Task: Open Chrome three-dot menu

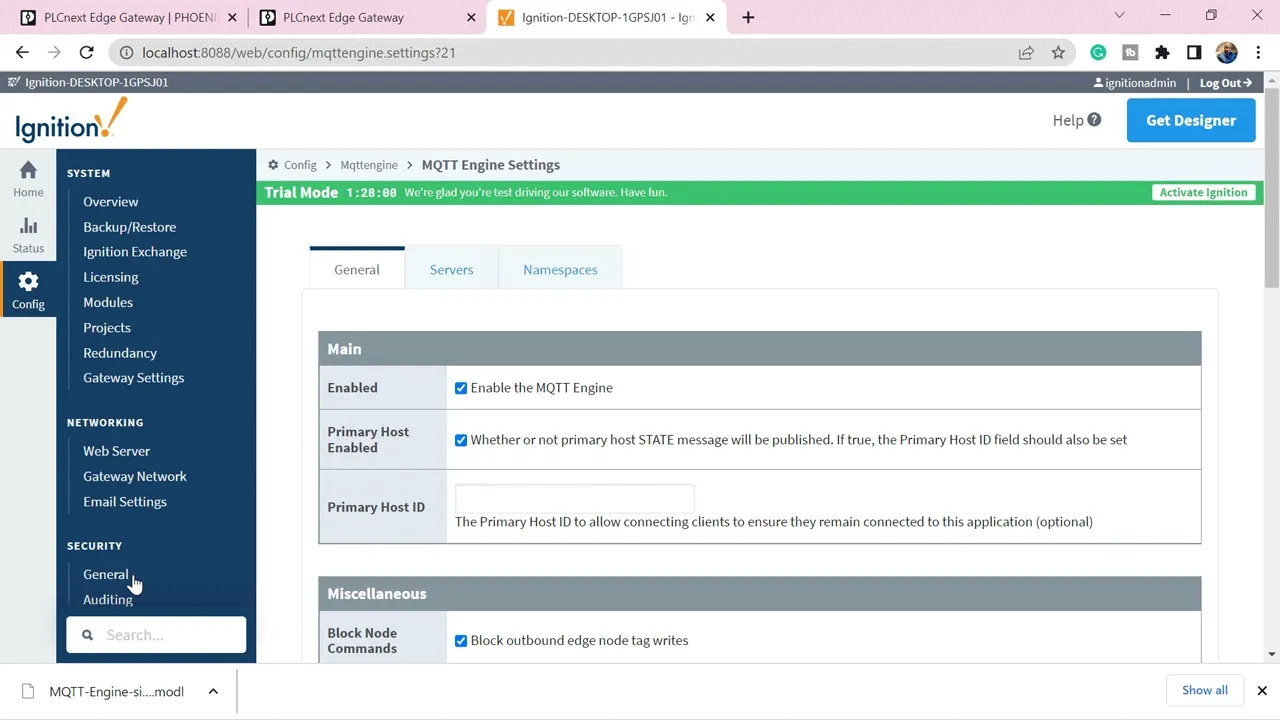Action: (x=1258, y=53)
